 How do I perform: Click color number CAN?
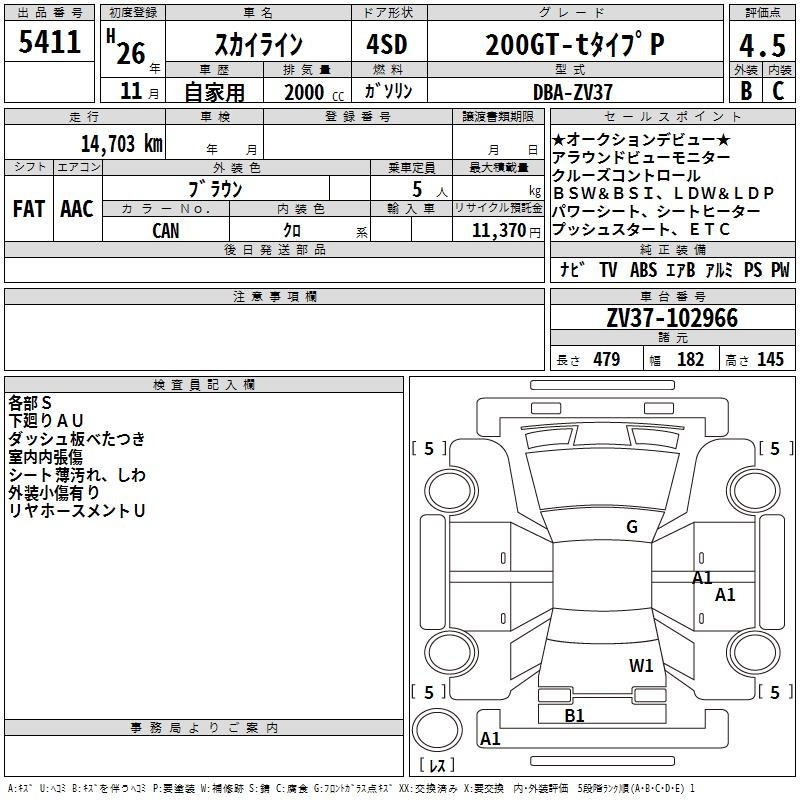click(x=166, y=231)
